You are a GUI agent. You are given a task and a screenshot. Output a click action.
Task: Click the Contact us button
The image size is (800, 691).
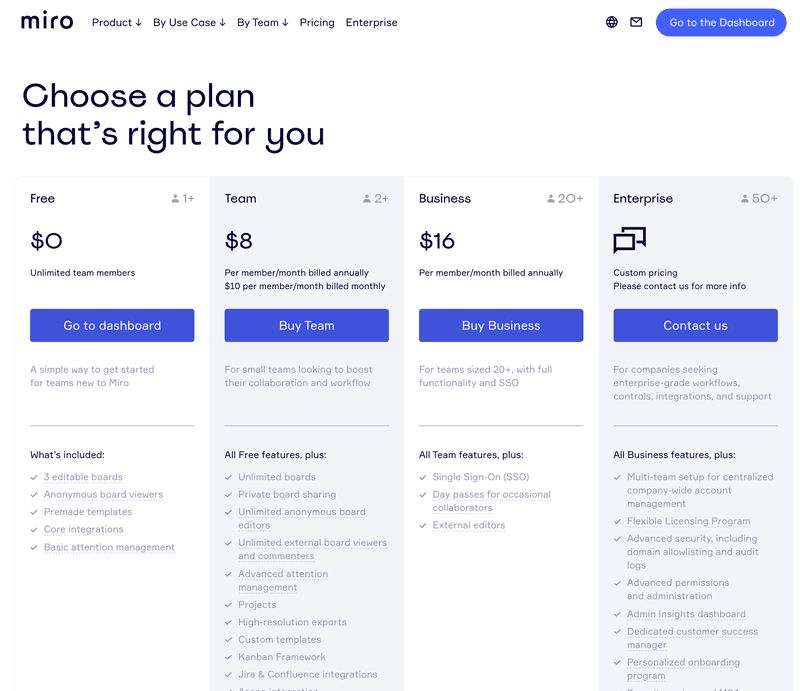pos(695,325)
